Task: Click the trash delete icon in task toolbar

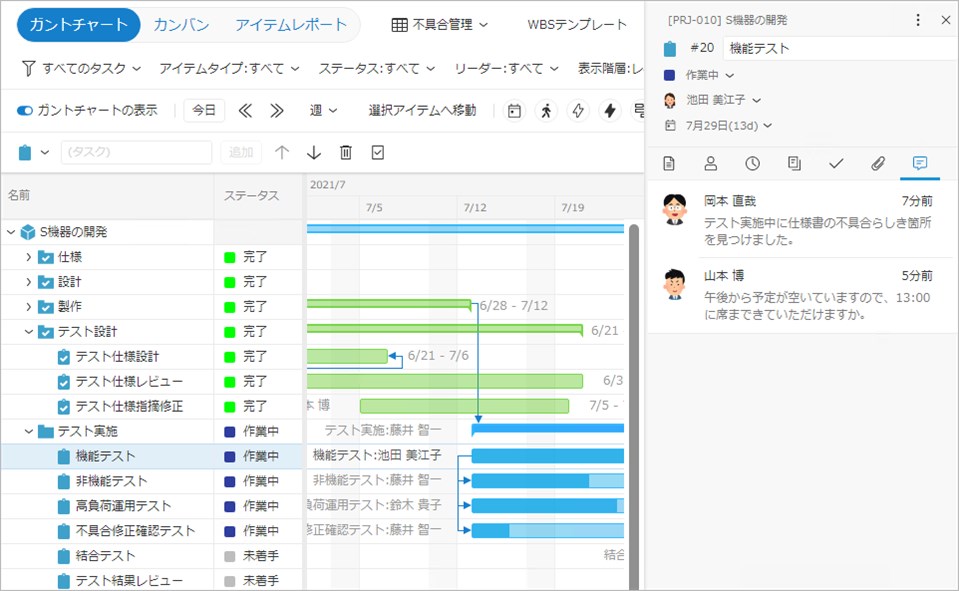Action: [x=346, y=152]
